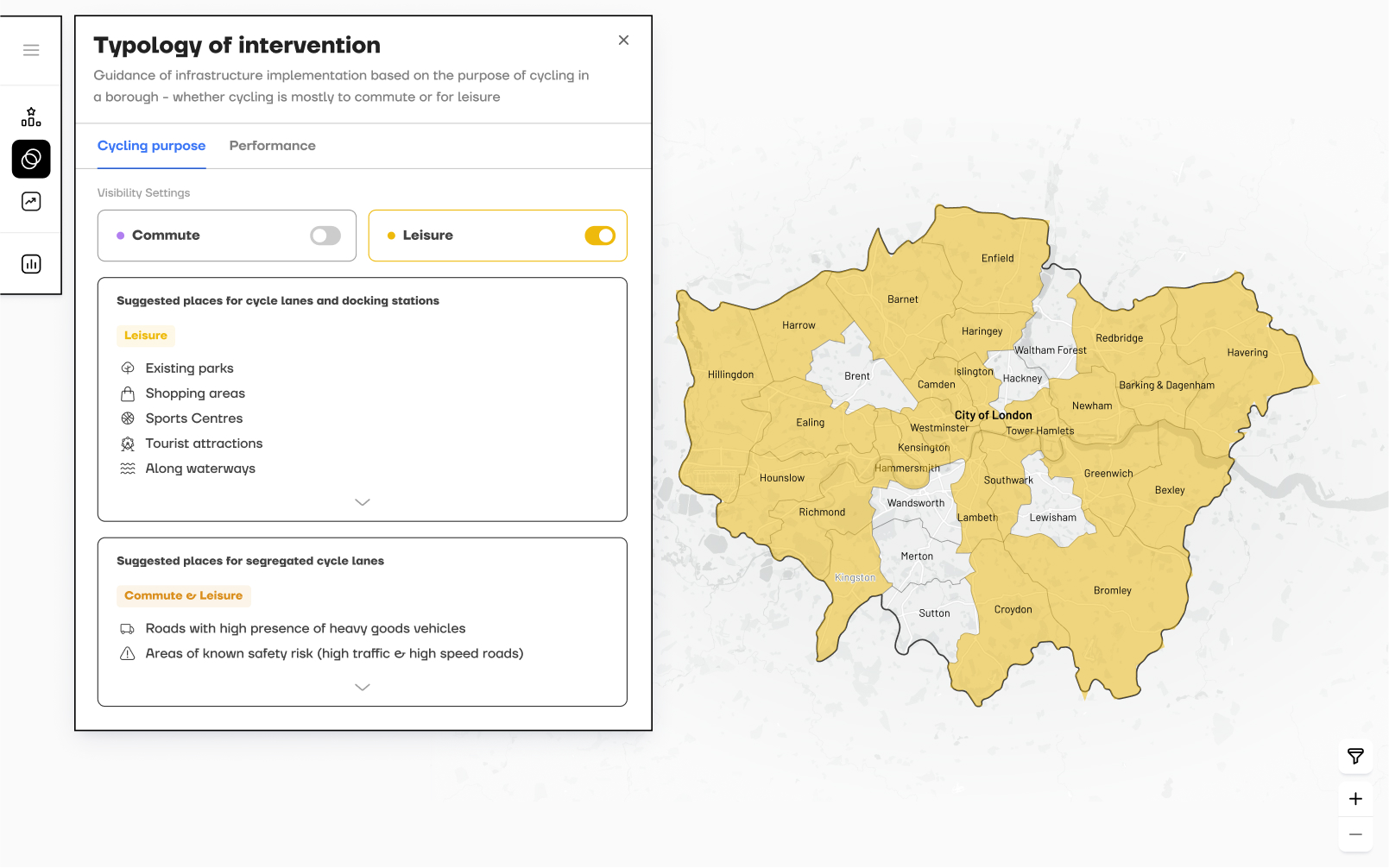Viewport: 1389px width, 868px height.
Task: Open the trend chart sidebar icon
Action: point(31,202)
